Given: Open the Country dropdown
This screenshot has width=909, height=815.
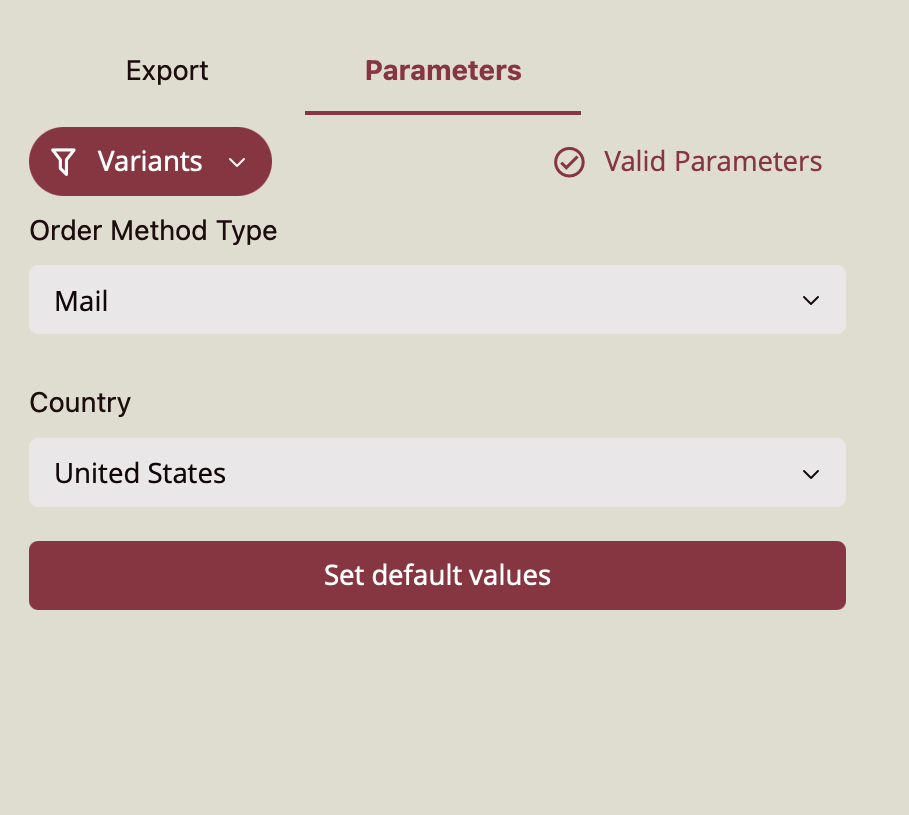Looking at the screenshot, I should click(x=437, y=473).
